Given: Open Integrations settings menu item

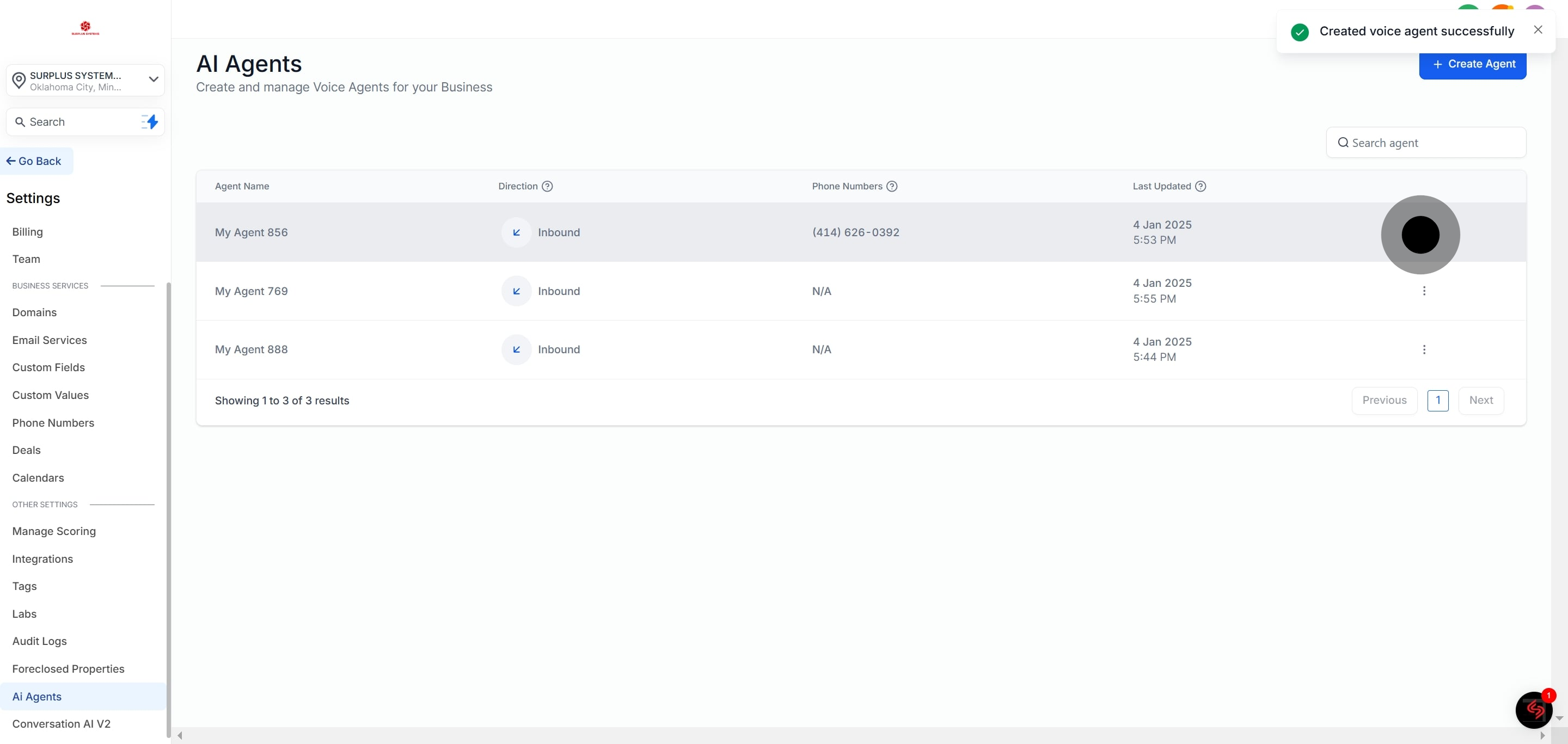Looking at the screenshot, I should tap(42, 559).
